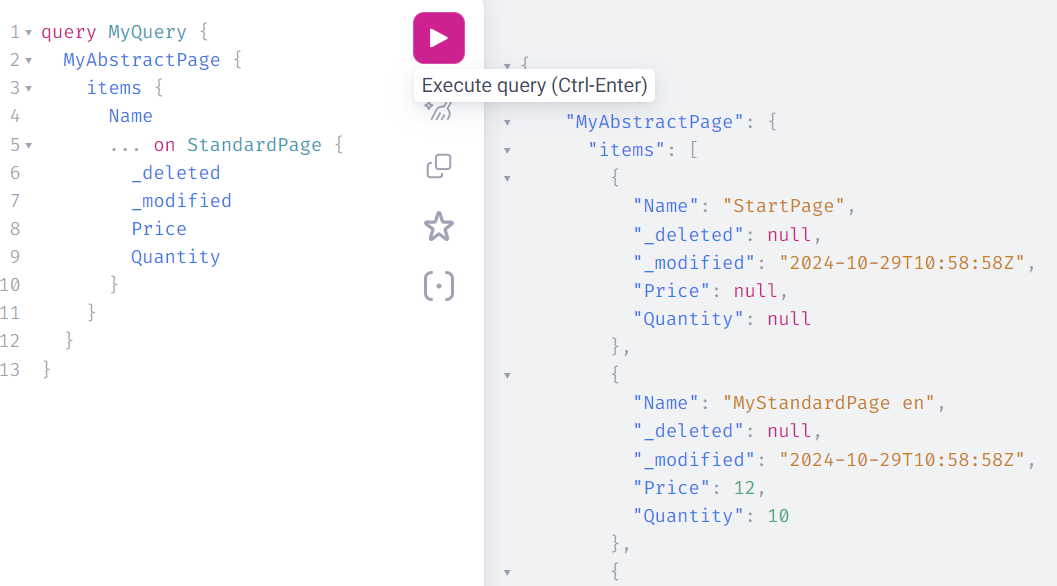This screenshot has height=586, width=1057.
Task: Click MyStandardPage en's _modified timestamp value
Action: tap(902, 459)
